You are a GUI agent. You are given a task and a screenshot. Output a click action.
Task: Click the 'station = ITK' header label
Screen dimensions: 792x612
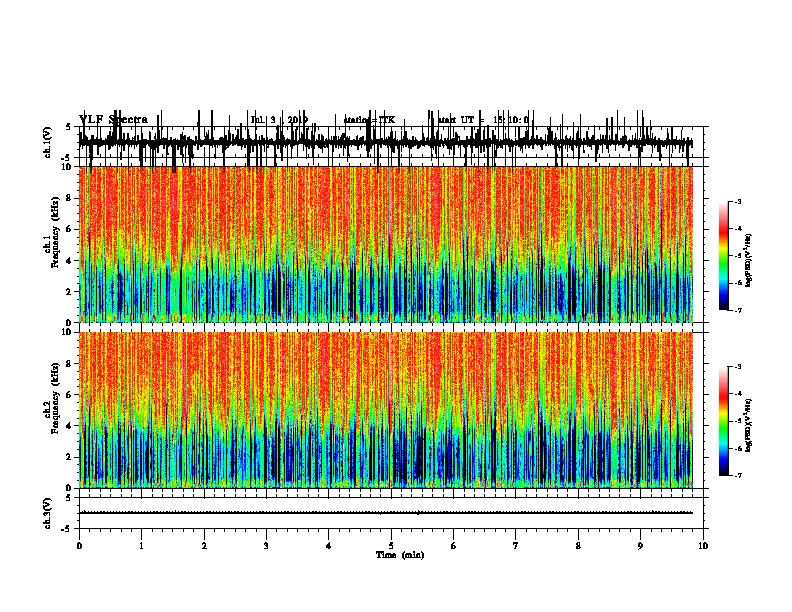(x=369, y=120)
